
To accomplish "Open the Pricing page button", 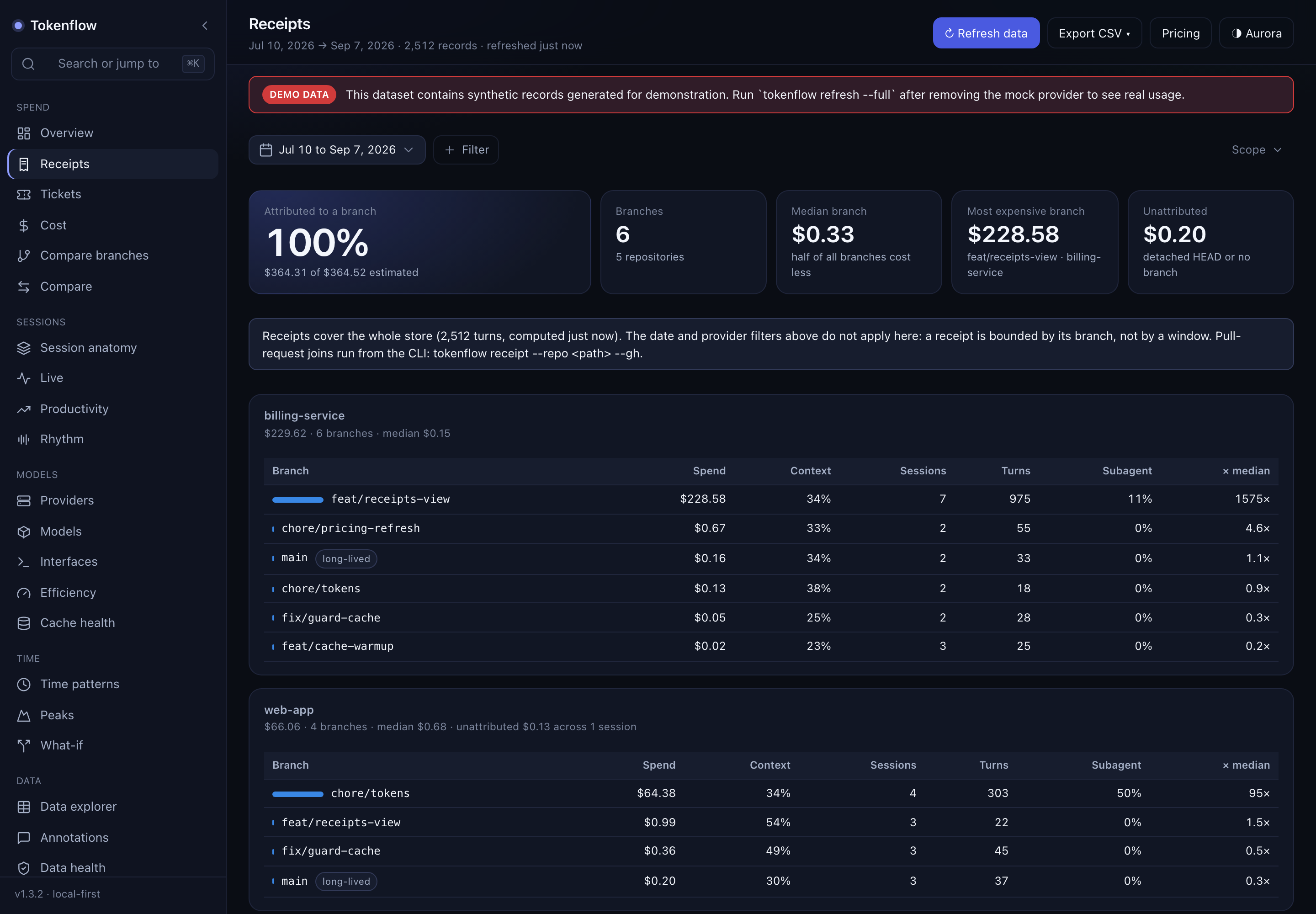I will (1180, 33).
